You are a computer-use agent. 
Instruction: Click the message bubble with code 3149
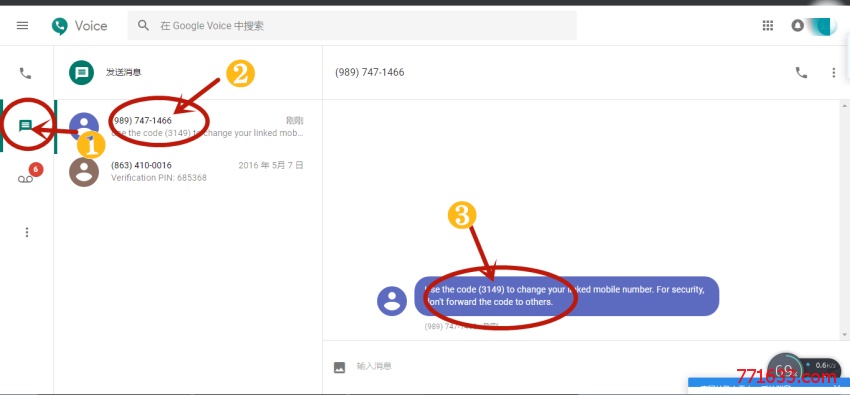[566, 296]
